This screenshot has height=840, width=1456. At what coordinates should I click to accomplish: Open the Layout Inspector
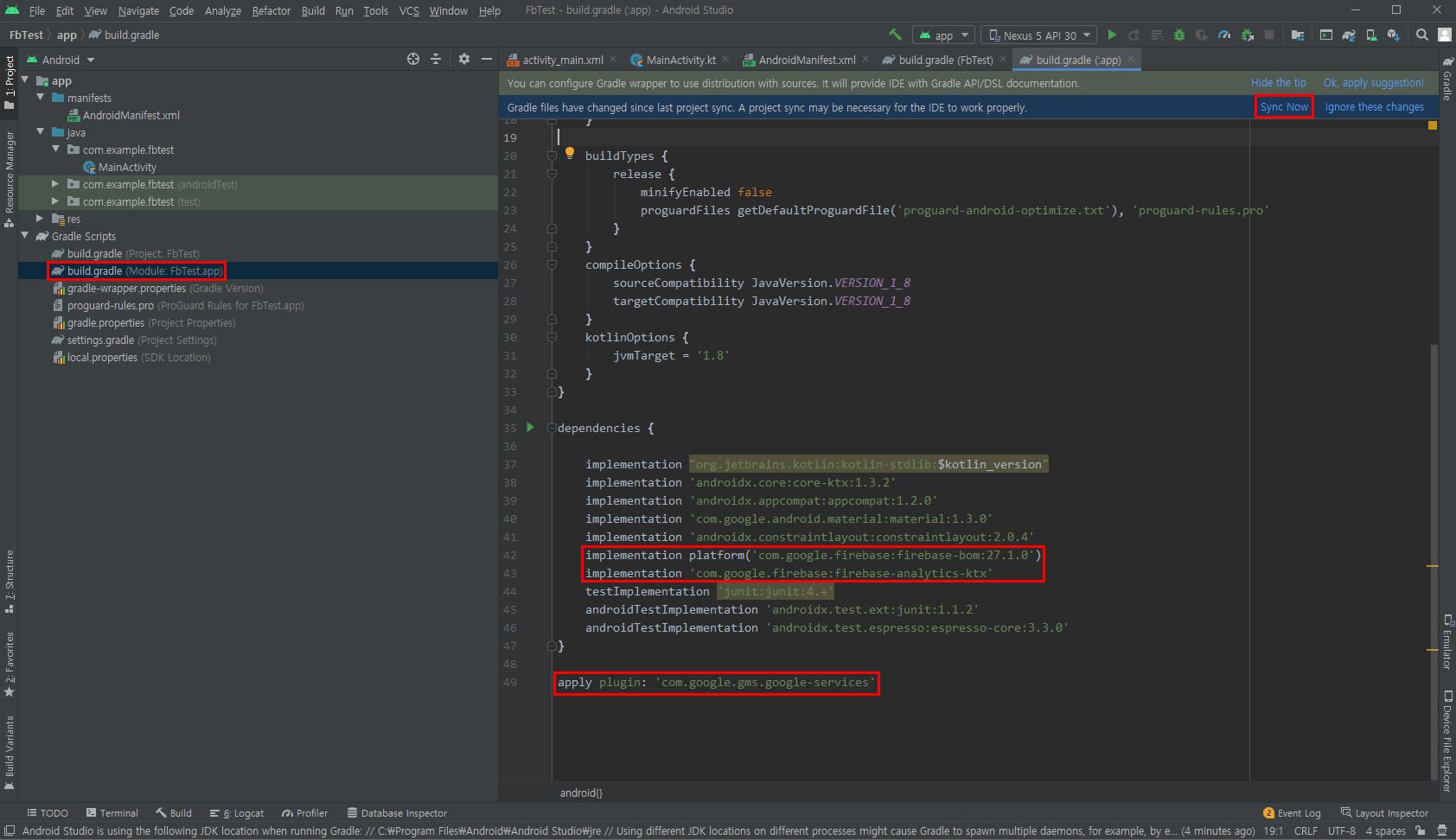[1384, 813]
